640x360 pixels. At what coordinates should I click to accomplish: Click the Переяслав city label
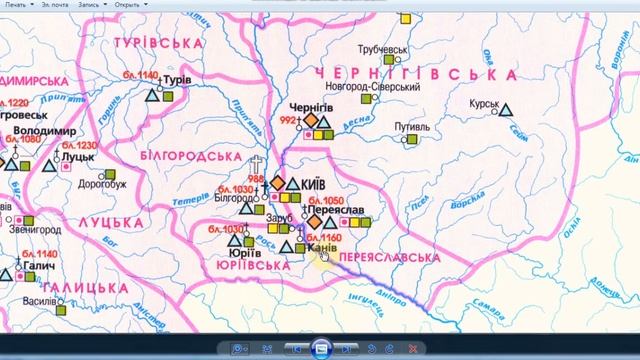coord(336,210)
